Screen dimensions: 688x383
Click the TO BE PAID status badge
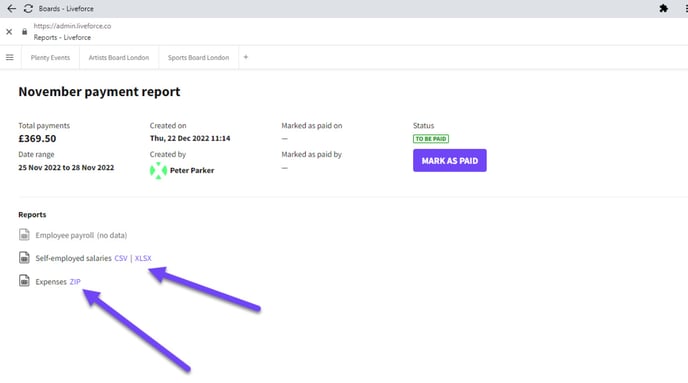[431, 139]
